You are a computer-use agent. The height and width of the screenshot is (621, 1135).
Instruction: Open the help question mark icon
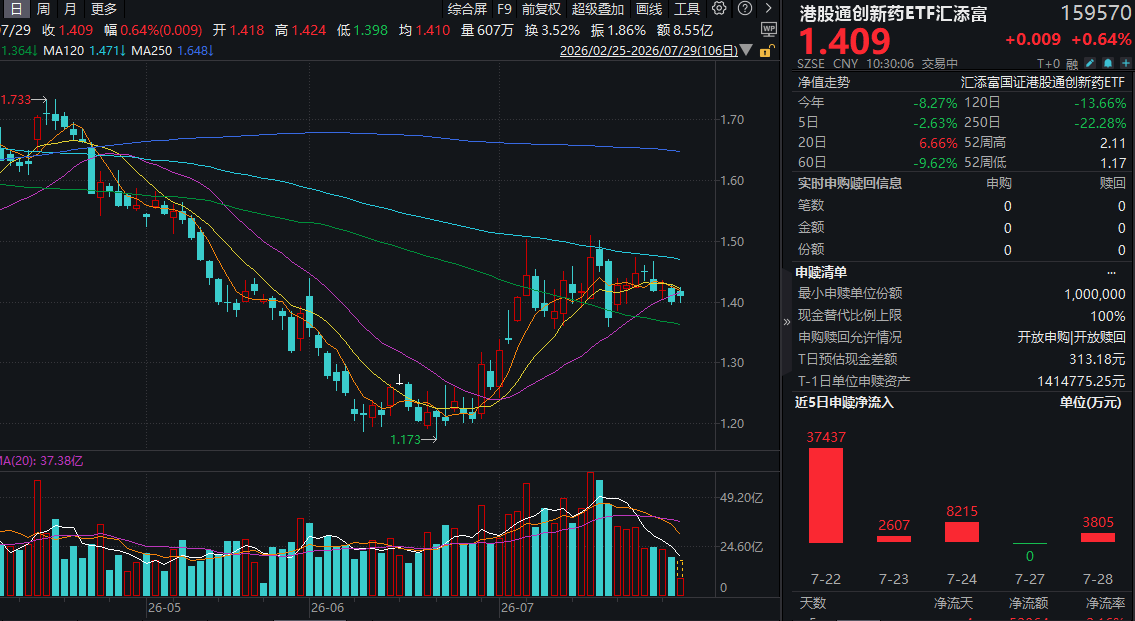tap(745, 8)
